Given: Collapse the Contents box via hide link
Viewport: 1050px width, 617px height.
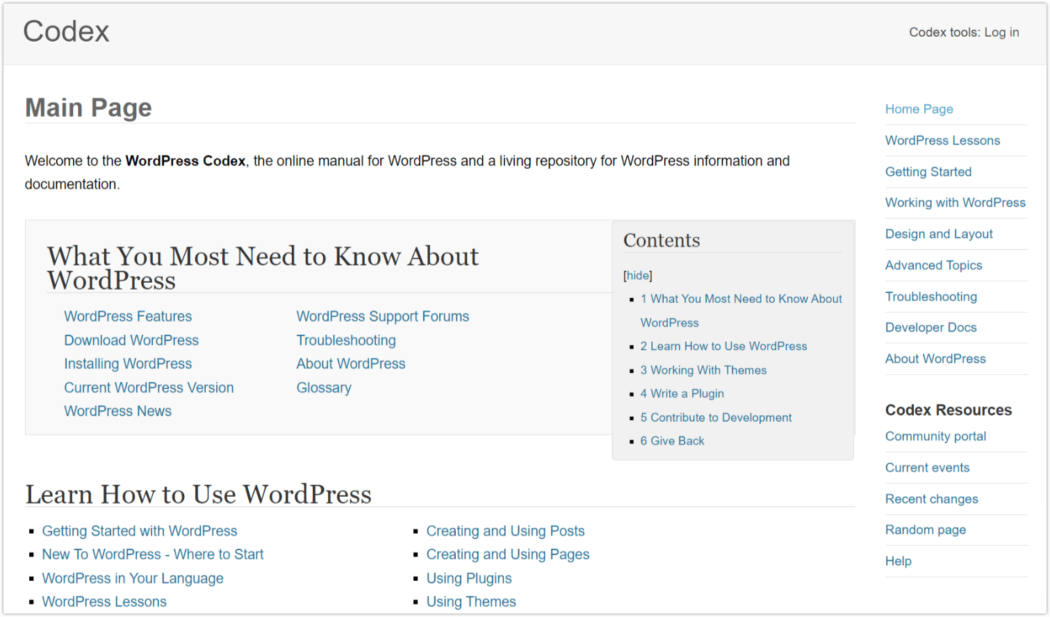Looking at the screenshot, I should coord(638,275).
